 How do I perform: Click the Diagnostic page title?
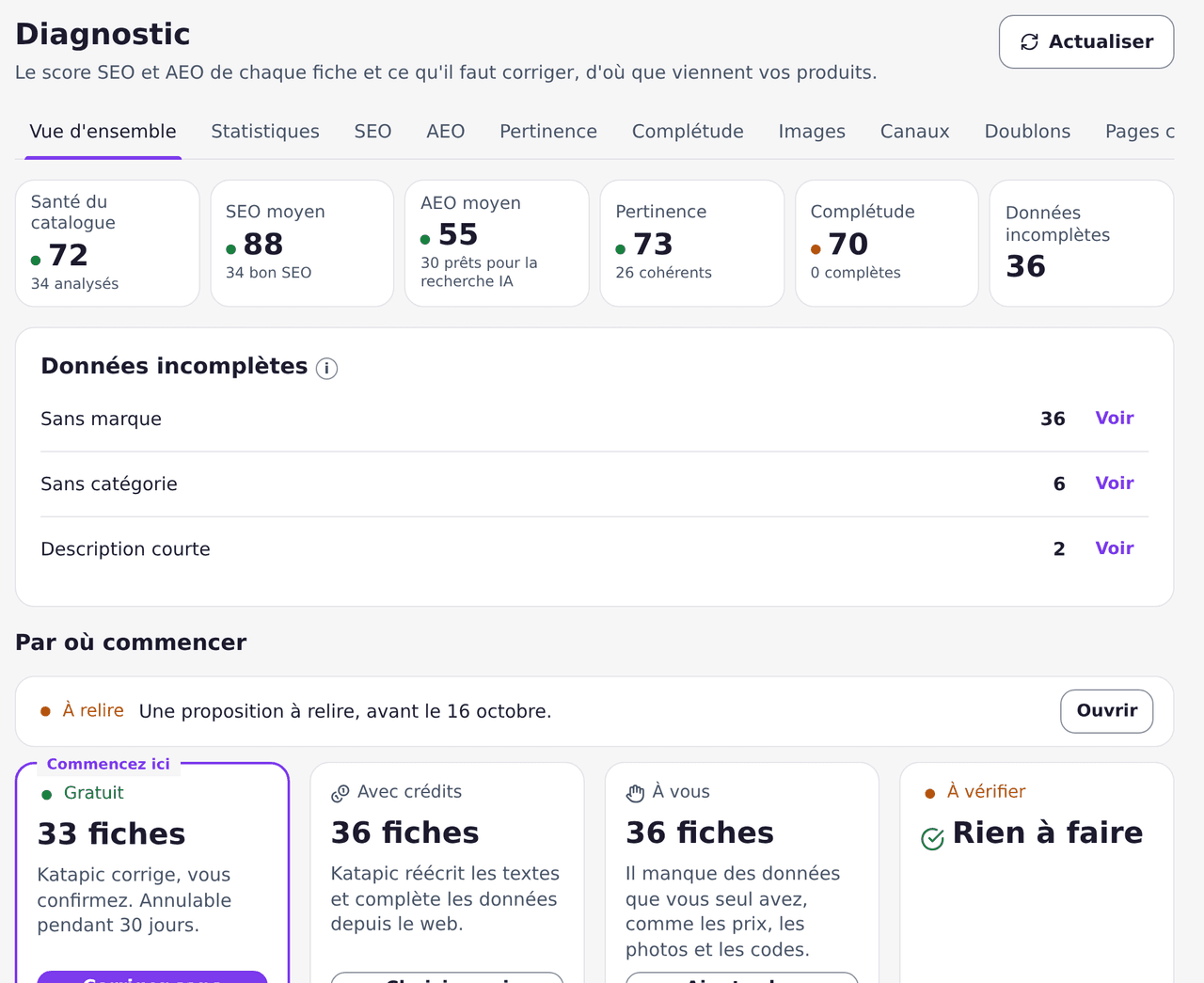point(103,35)
